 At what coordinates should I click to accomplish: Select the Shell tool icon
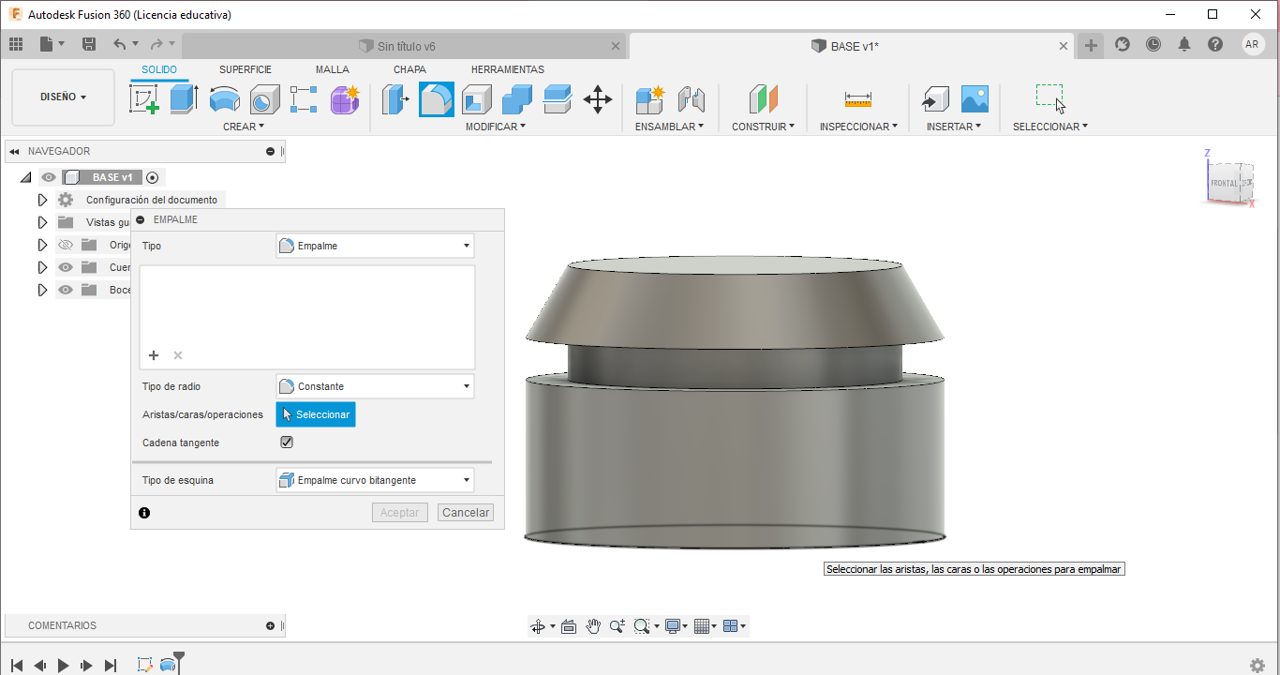tap(476, 99)
